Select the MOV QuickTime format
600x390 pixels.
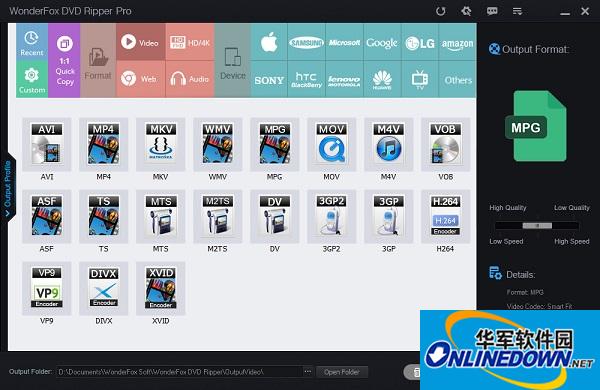coord(331,144)
